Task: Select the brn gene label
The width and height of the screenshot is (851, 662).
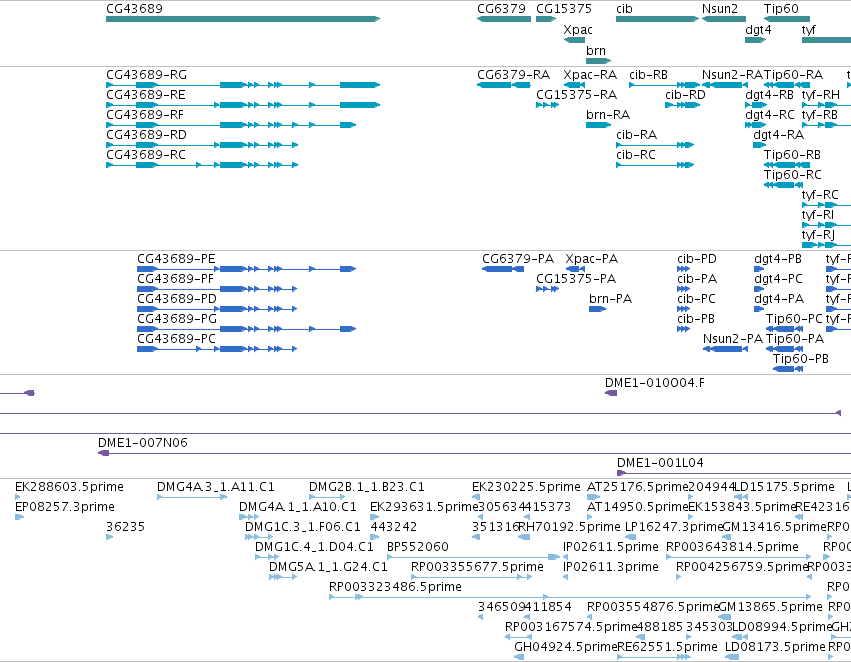Action: coord(596,50)
